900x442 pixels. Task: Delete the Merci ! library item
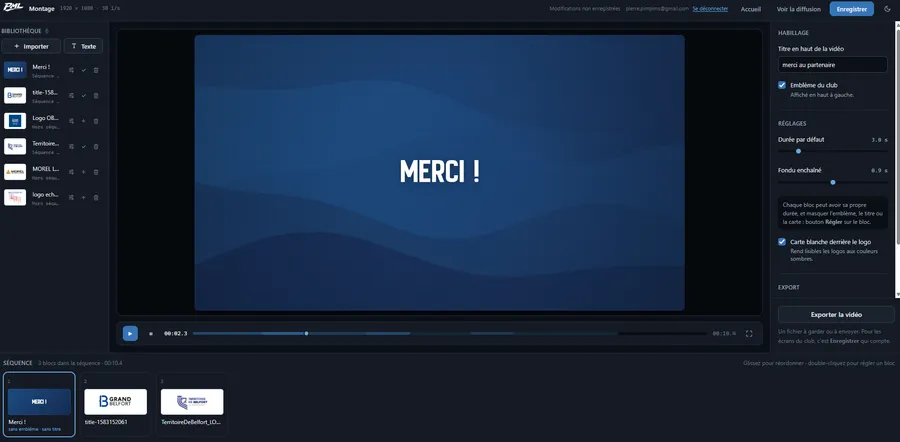96,70
